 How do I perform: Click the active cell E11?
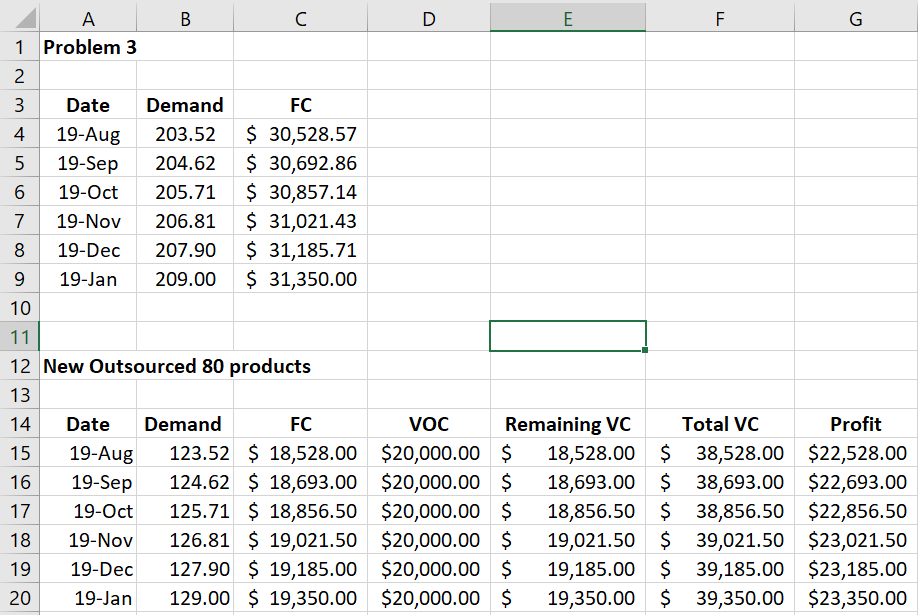click(568, 336)
